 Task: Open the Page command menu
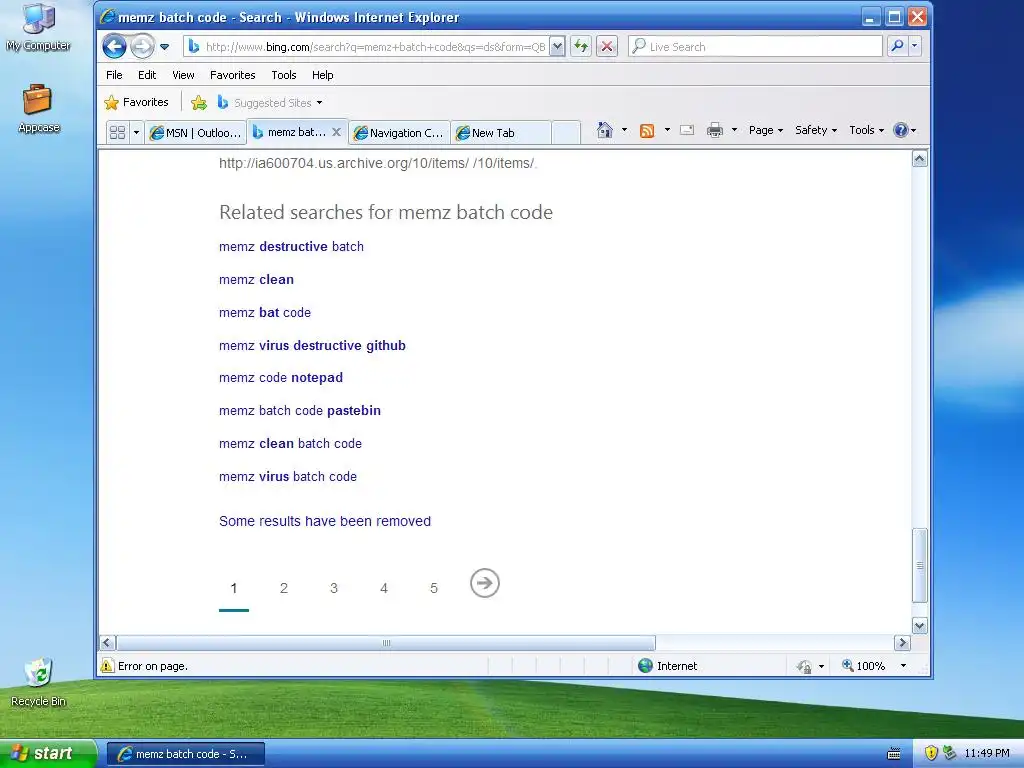tap(765, 130)
